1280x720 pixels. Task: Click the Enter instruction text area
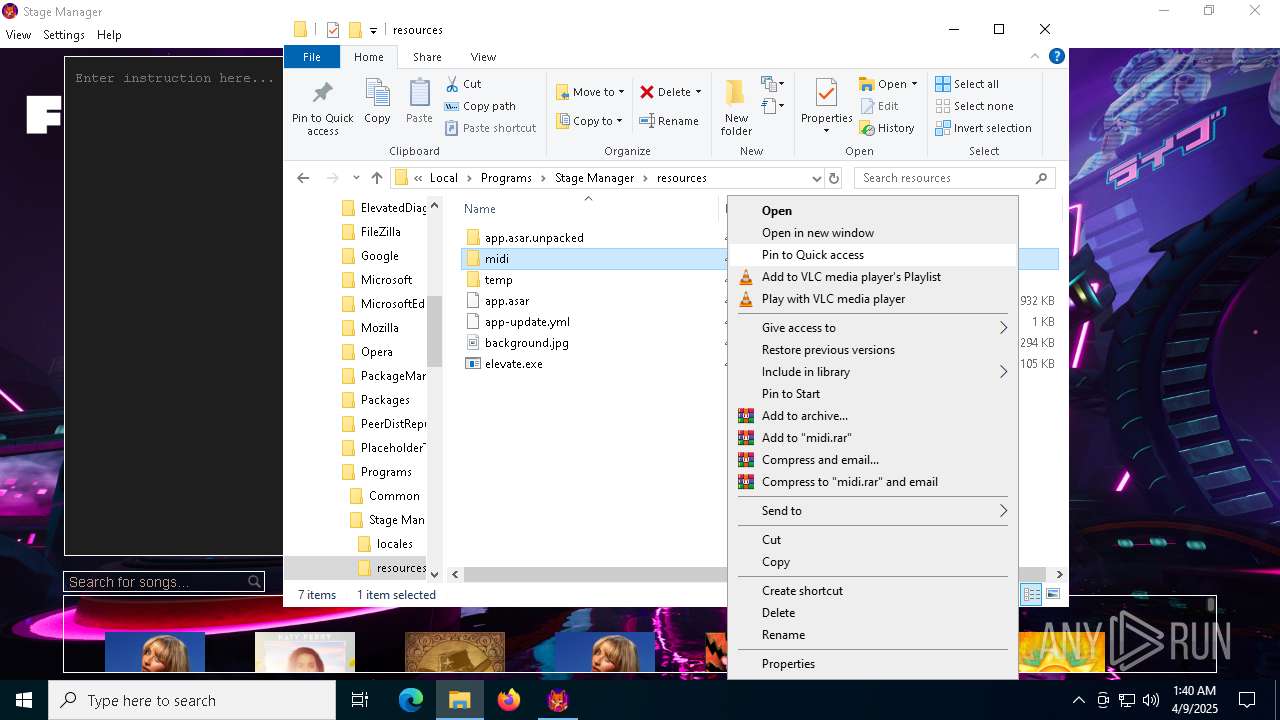pos(174,306)
